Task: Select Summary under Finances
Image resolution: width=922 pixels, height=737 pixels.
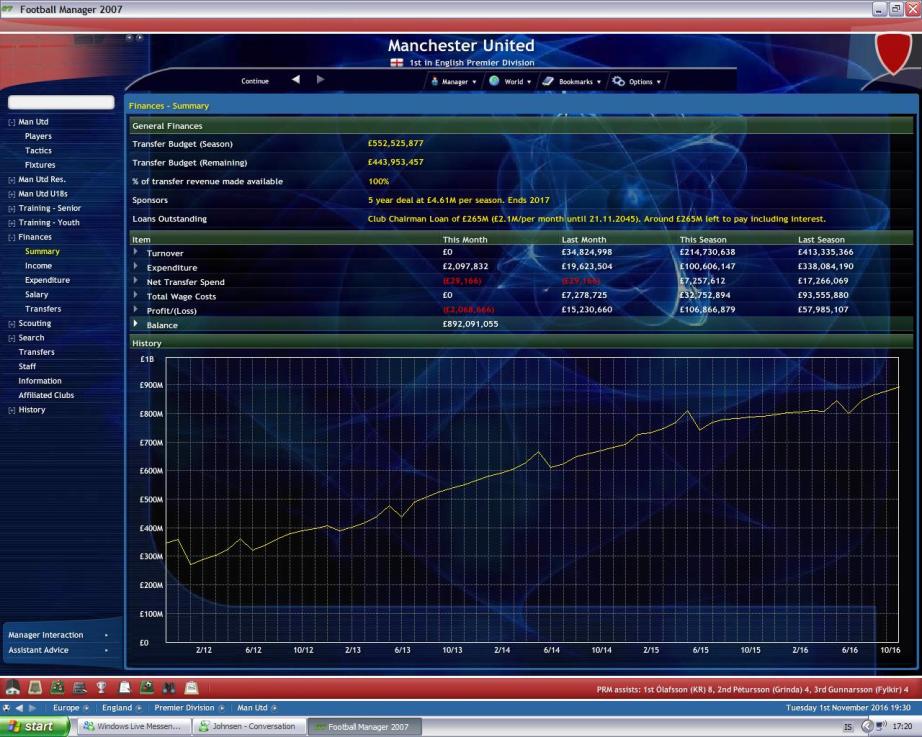Action: (42, 251)
